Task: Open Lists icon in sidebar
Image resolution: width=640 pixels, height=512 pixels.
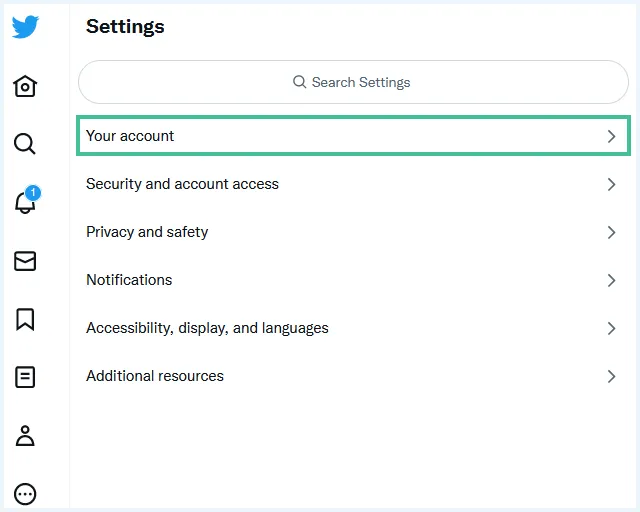Action: 25,377
